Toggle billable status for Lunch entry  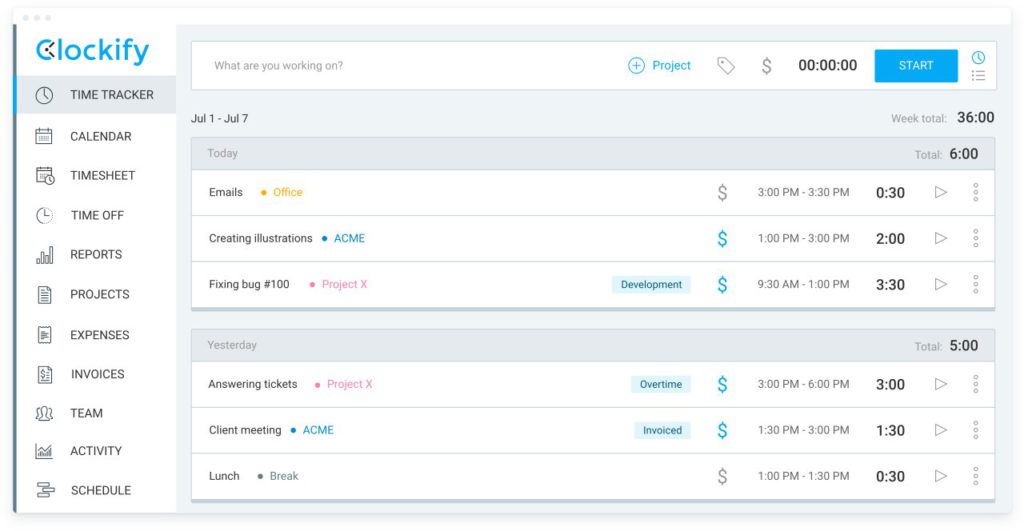(722, 476)
